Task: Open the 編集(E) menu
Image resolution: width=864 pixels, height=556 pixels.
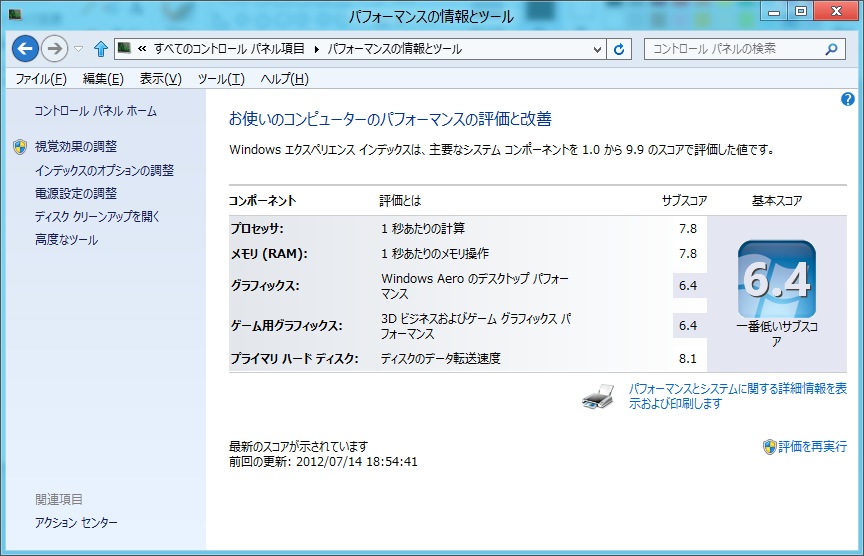Action: 103,79
